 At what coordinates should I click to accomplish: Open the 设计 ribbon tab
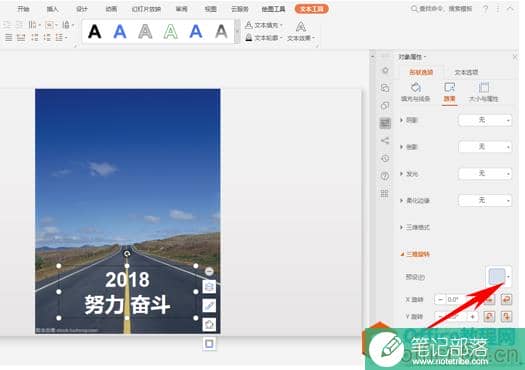(81, 9)
